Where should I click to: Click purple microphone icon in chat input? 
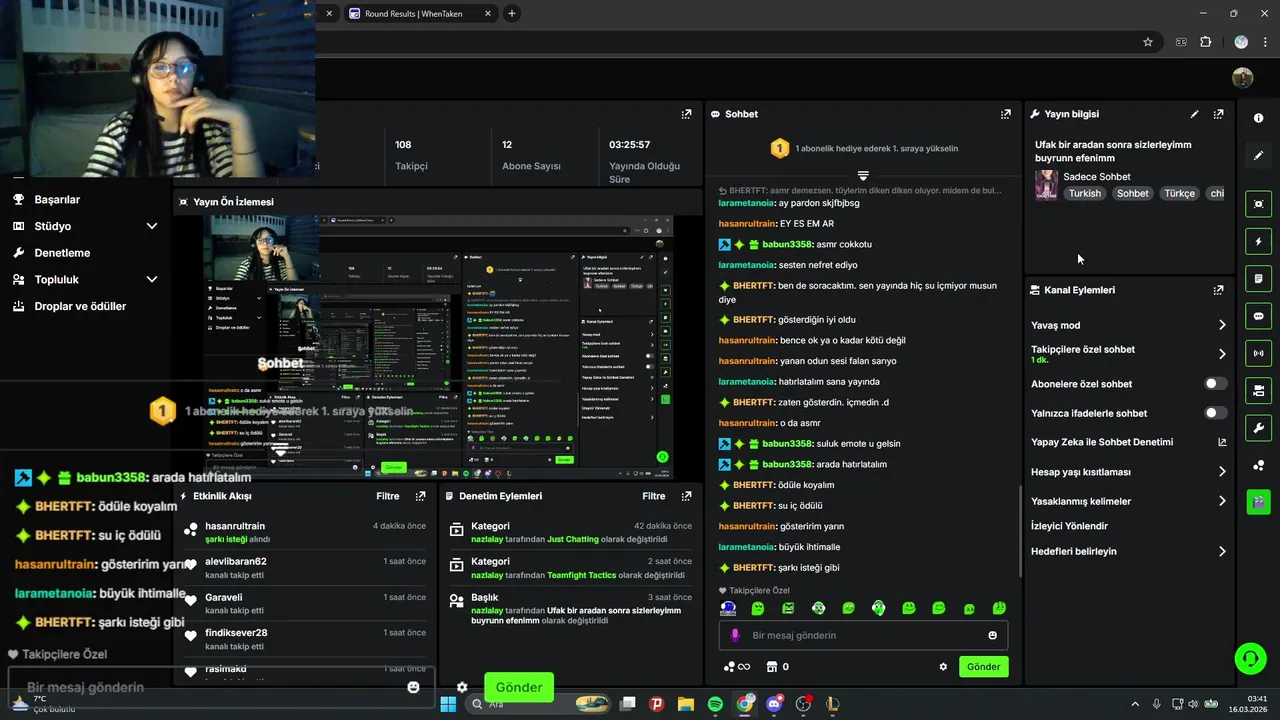click(x=735, y=635)
